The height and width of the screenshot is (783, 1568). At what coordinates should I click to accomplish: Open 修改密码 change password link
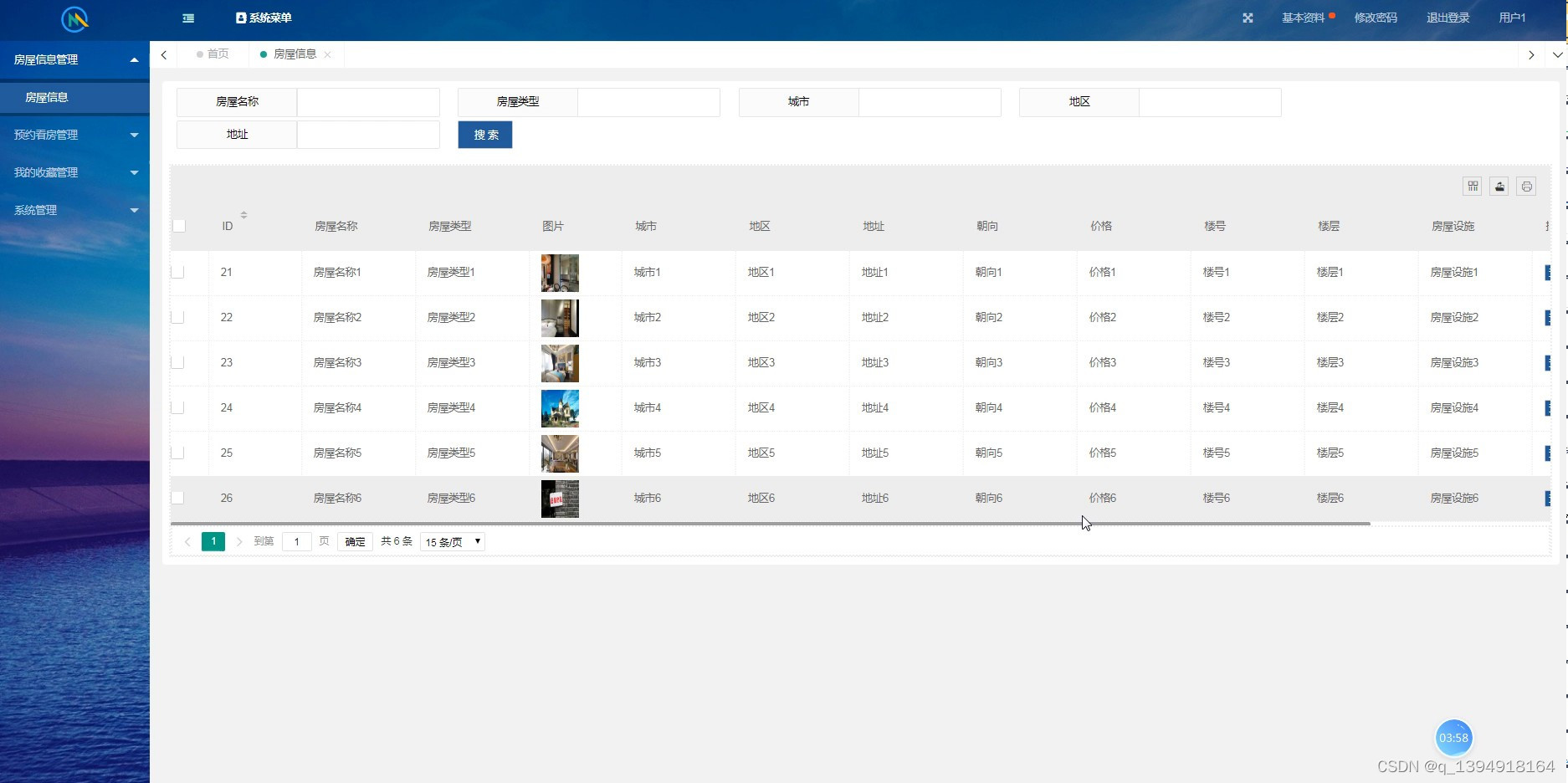coord(1376,18)
